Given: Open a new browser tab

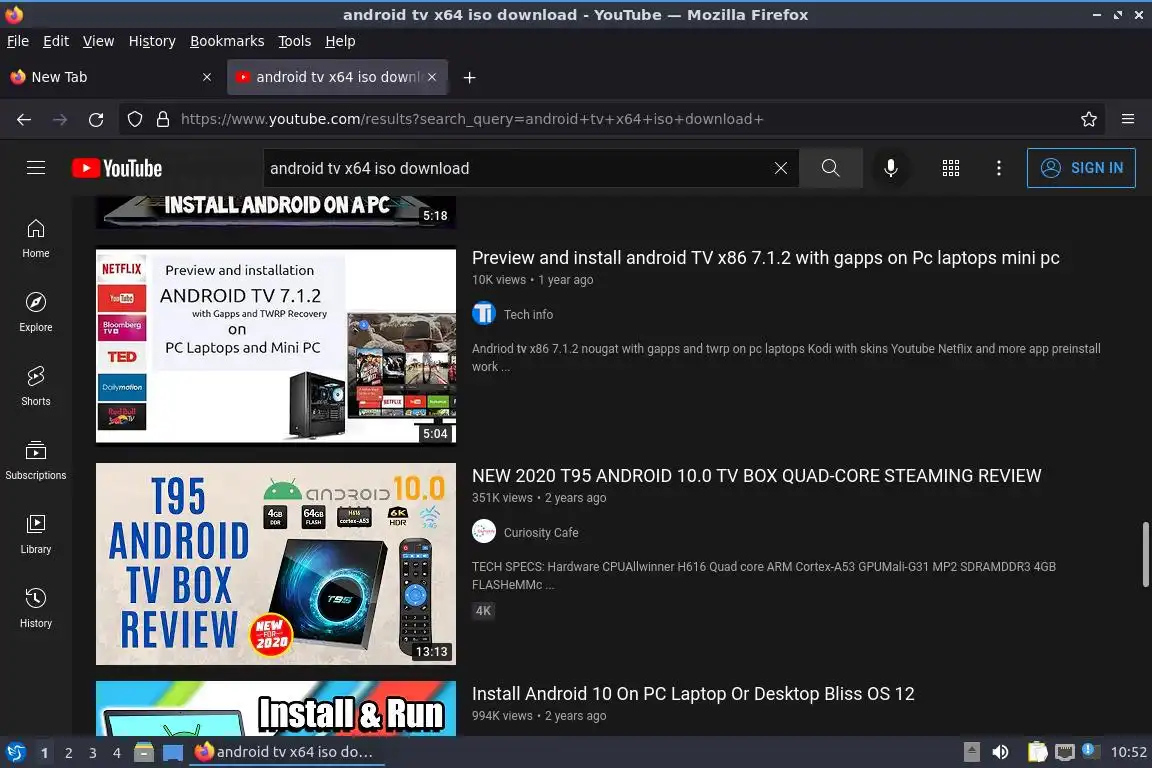Looking at the screenshot, I should 469,77.
